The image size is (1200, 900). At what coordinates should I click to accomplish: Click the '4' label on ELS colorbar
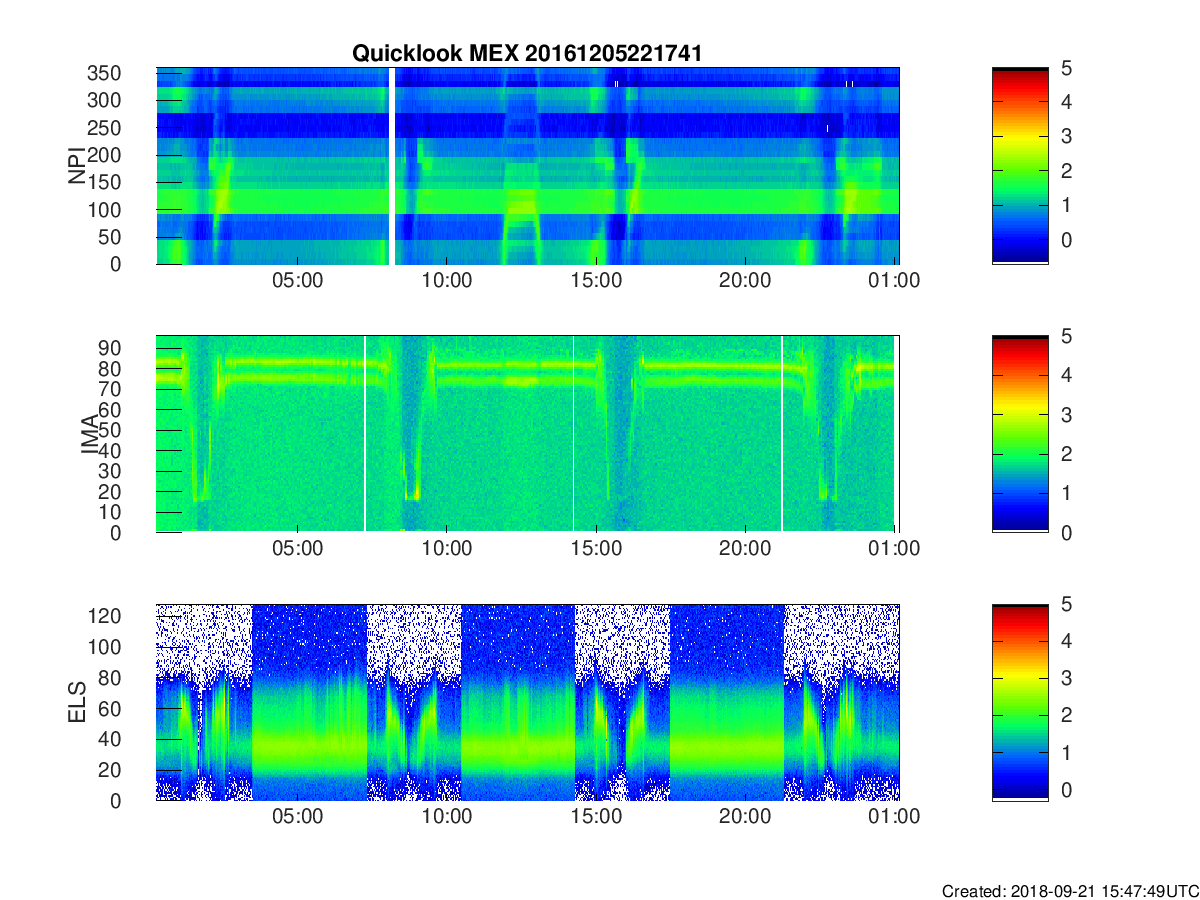tap(1066, 641)
